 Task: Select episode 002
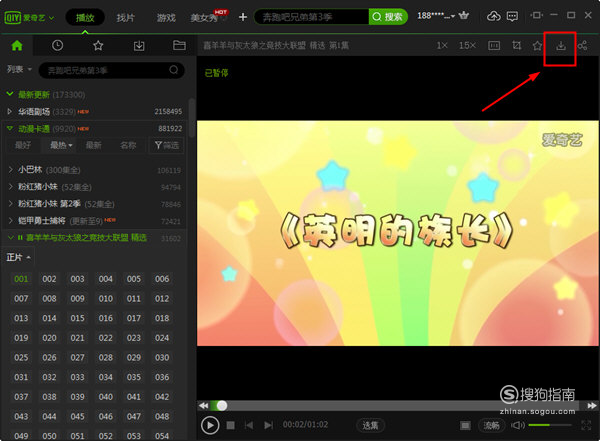click(x=49, y=279)
